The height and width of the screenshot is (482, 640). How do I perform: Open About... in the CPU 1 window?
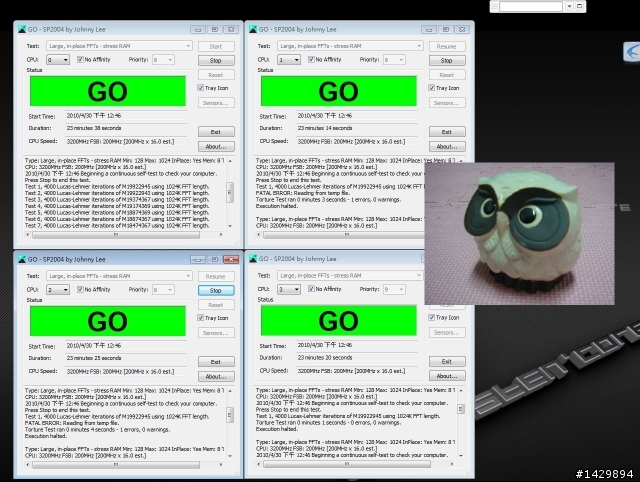tap(447, 147)
